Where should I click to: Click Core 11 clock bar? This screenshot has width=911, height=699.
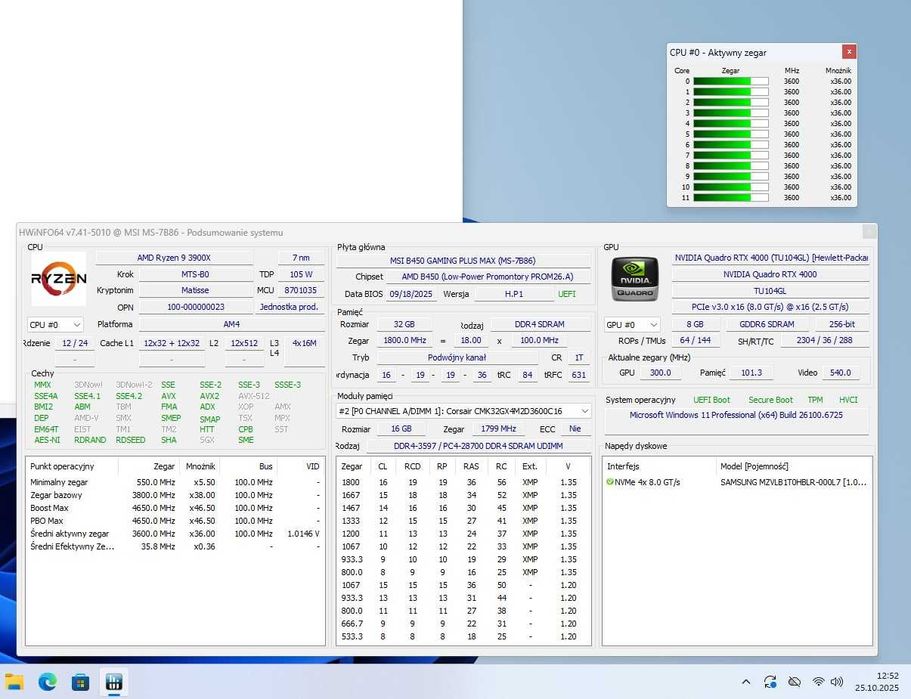tap(731, 198)
